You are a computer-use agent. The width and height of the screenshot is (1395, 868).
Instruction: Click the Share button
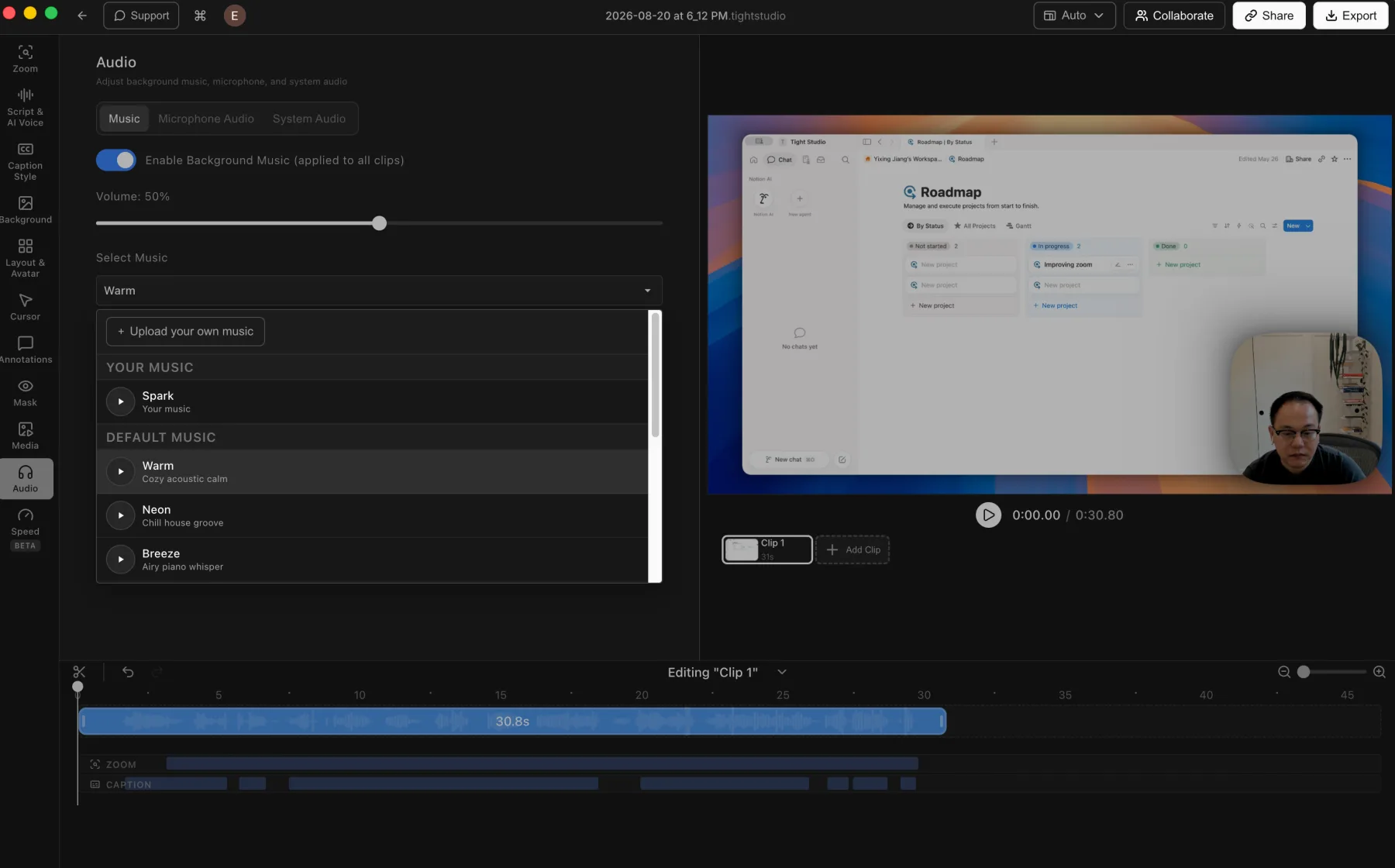pos(1269,15)
